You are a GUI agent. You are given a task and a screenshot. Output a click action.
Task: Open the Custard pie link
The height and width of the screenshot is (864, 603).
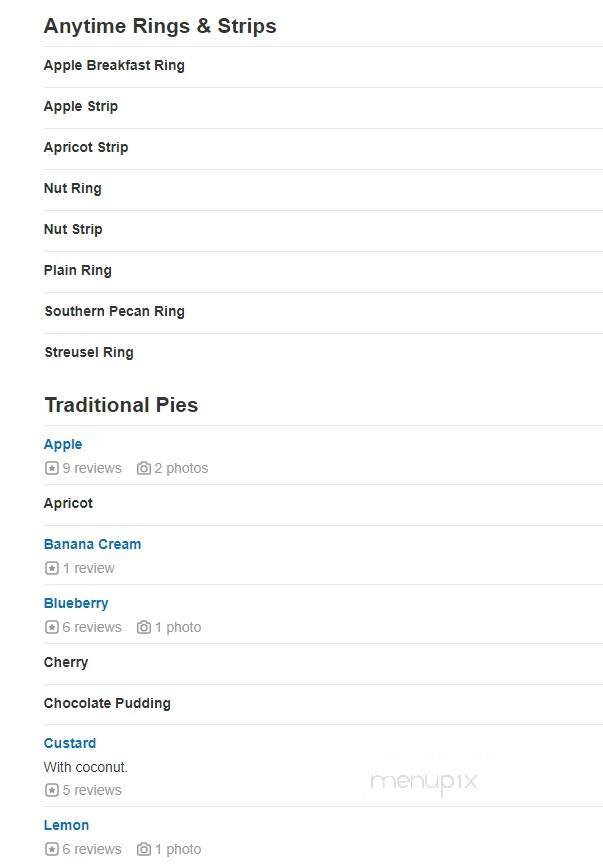point(69,743)
